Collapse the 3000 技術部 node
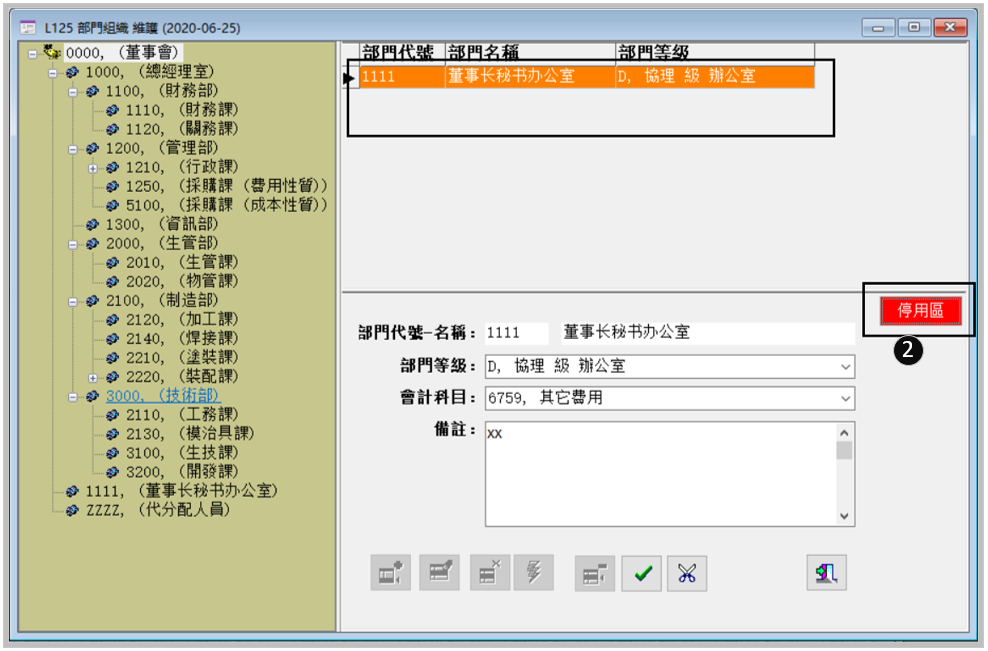The image size is (988, 651). click(x=73, y=398)
